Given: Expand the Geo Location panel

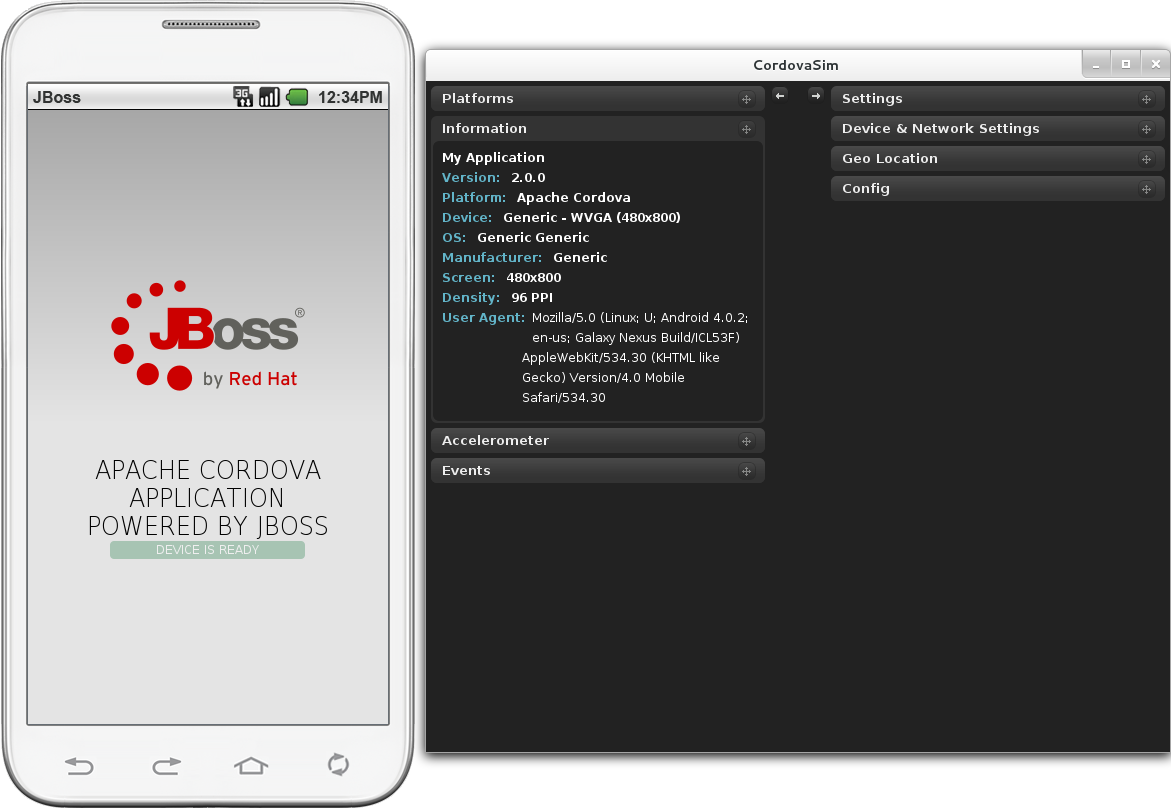Looking at the screenshot, I should tap(998, 158).
